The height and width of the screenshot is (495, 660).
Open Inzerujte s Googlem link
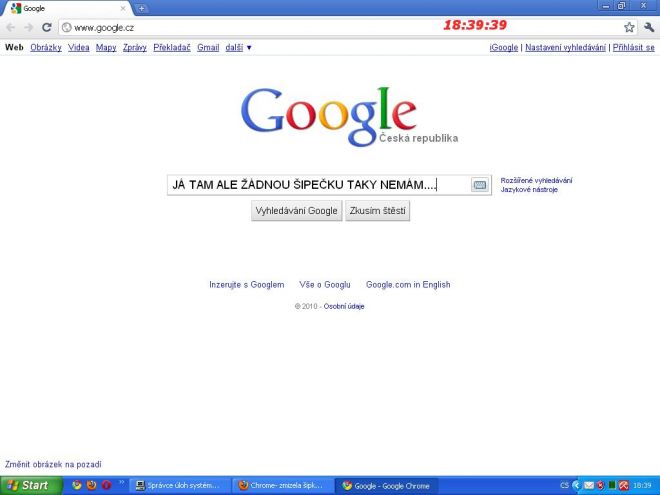point(247,285)
